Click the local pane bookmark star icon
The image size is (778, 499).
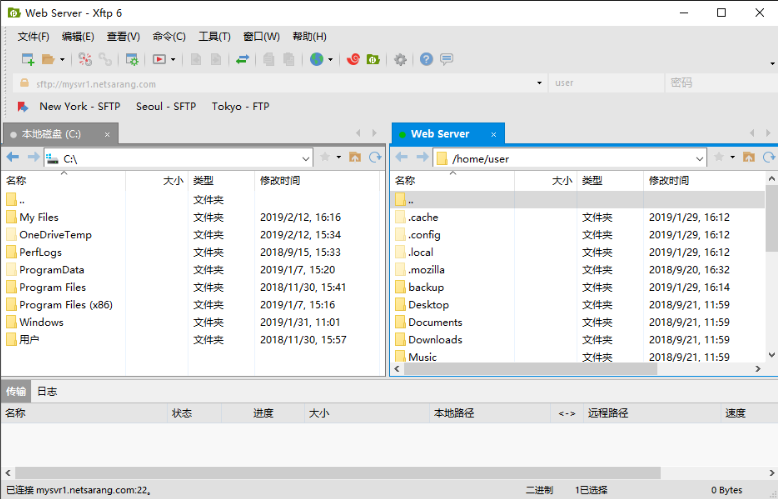point(325,157)
